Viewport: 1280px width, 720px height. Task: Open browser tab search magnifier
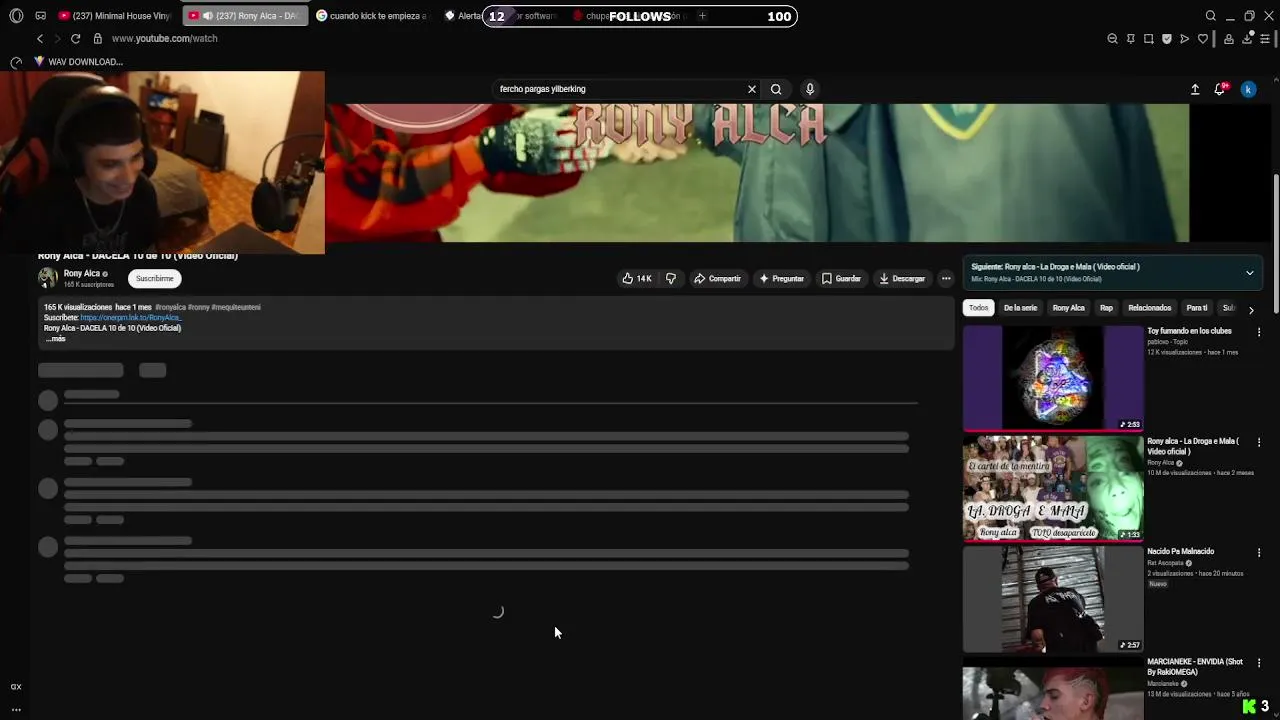tap(1211, 16)
